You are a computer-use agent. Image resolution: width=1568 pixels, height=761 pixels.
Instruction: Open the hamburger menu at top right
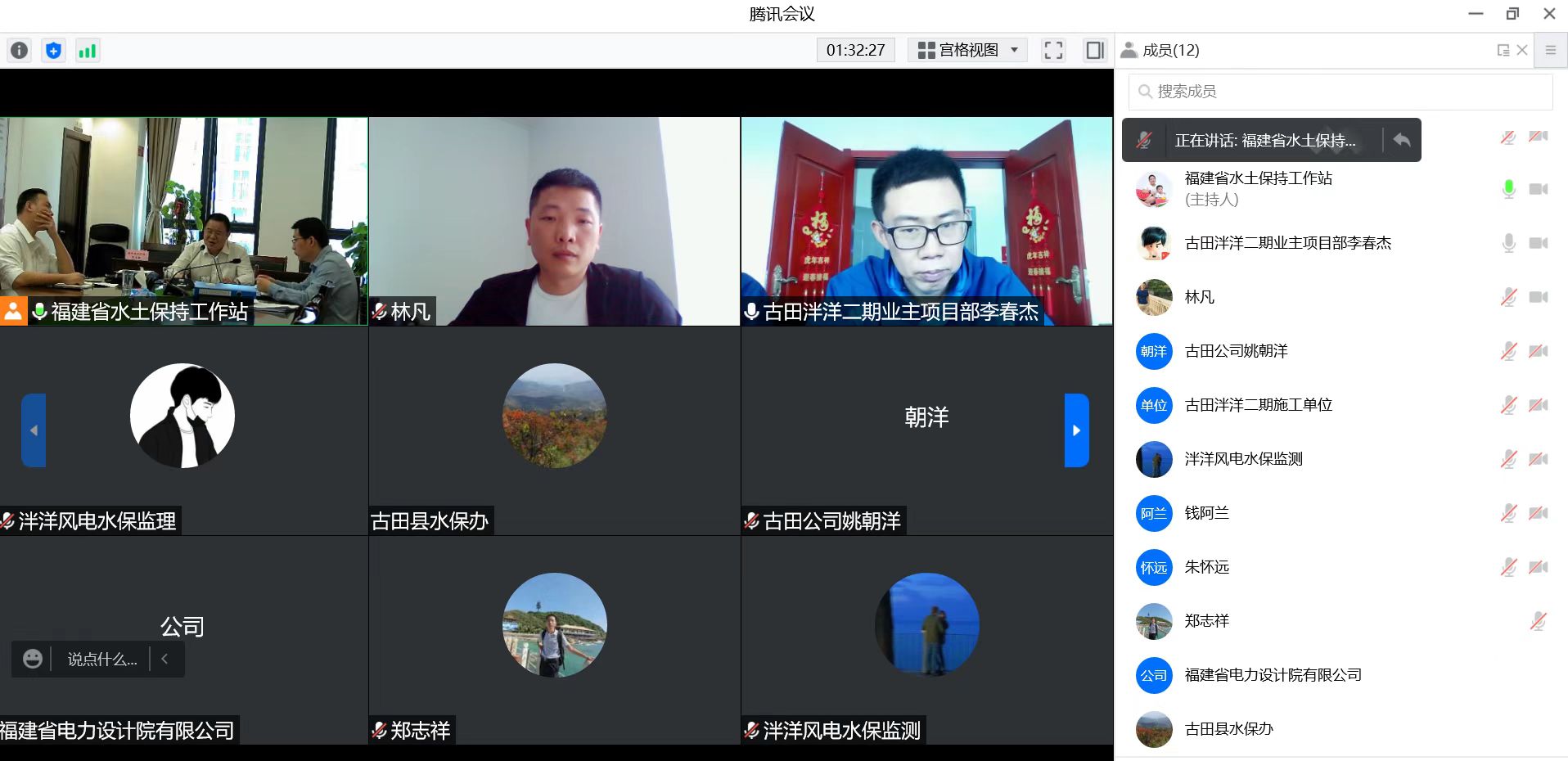tap(1550, 51)
